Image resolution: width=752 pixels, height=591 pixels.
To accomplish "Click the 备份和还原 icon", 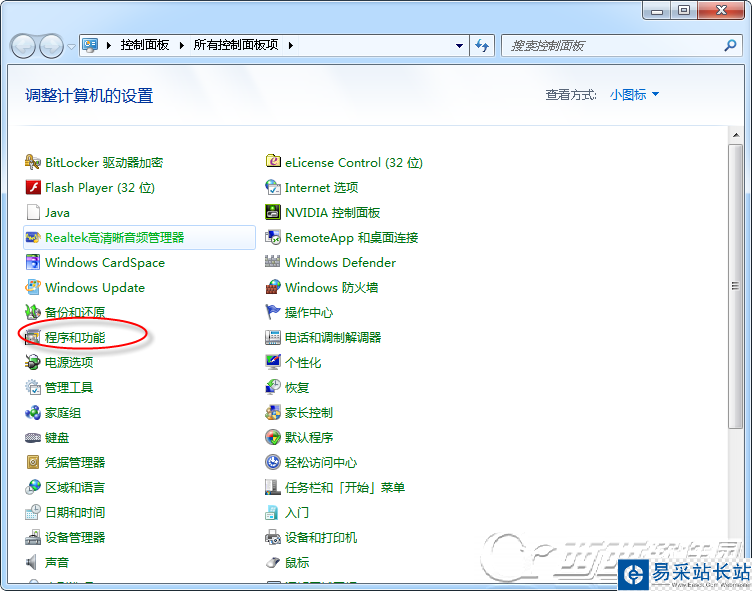I will pos(33,312).
